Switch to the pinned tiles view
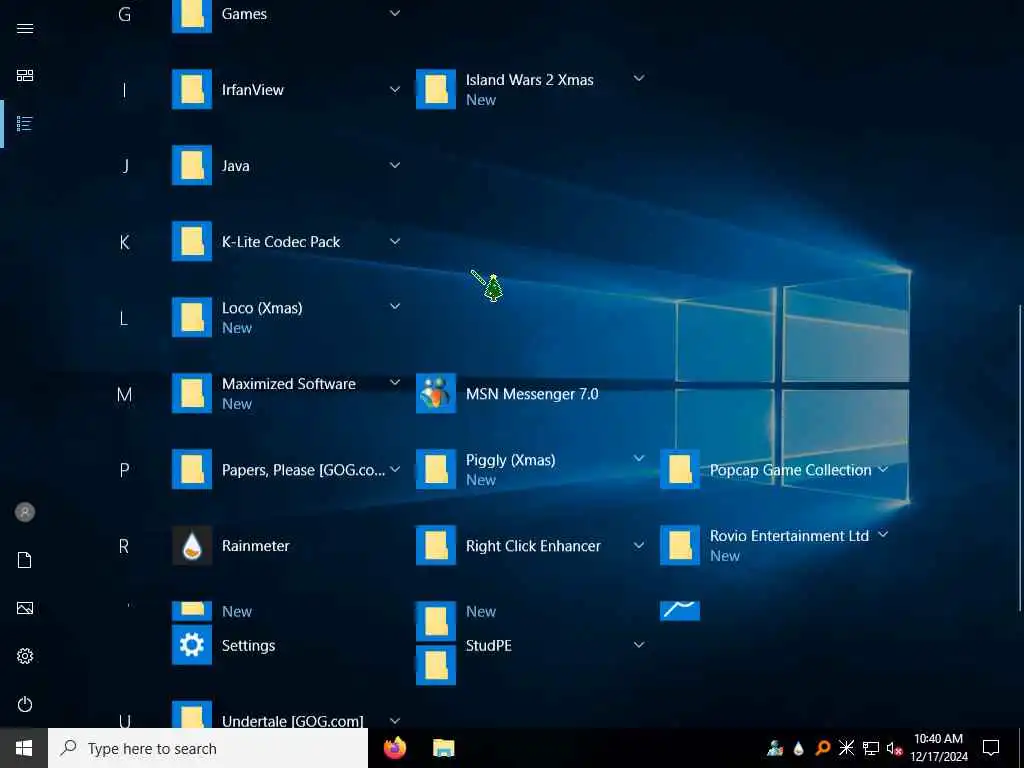The width and height of the screenshot is (1024, 768). 25,76
